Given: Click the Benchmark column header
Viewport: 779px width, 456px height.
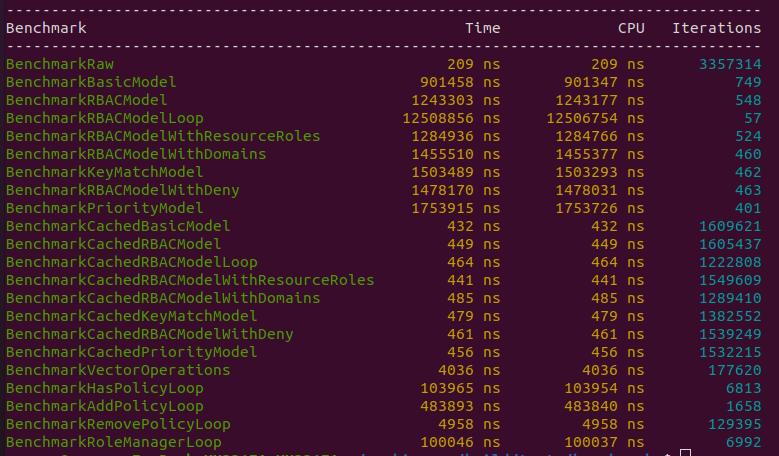Looking at the screenshot, I should tap(46, 28).
